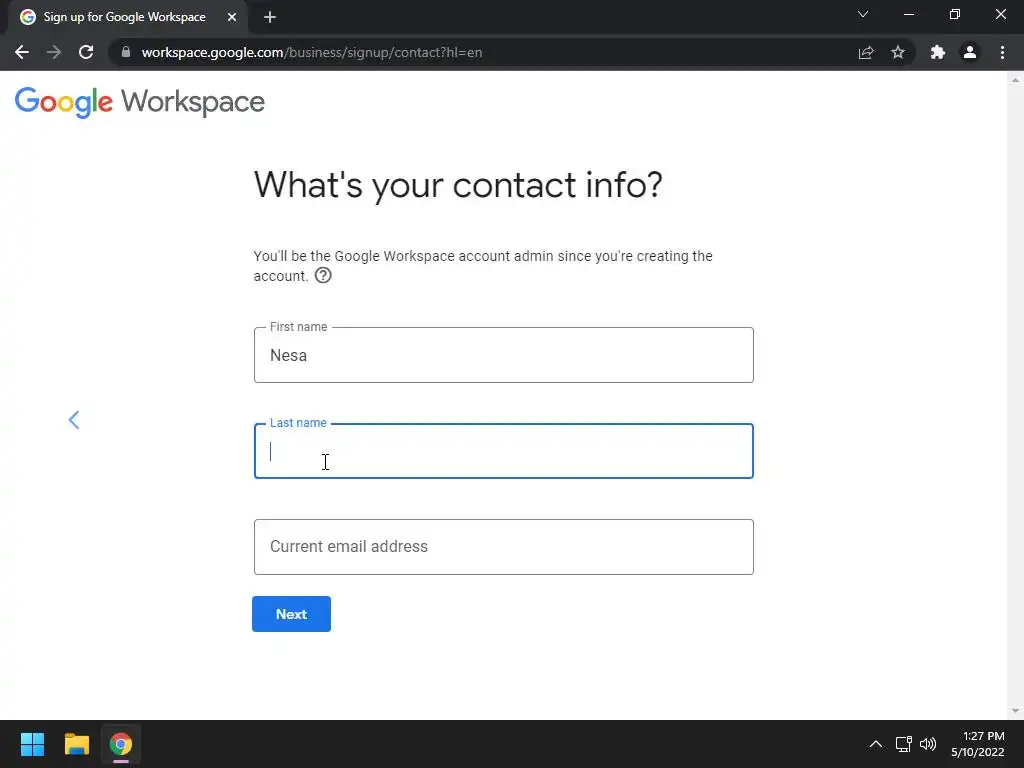Click Chrome icon in taskbar
The image size is (1024, 768).
(x=120, y=744)
